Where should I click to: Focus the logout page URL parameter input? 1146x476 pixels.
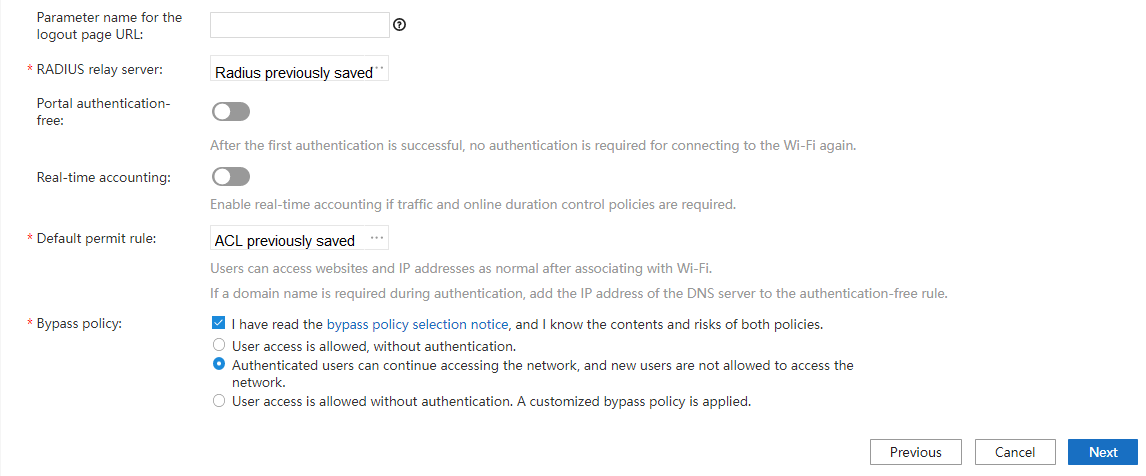tap(299, 25)
